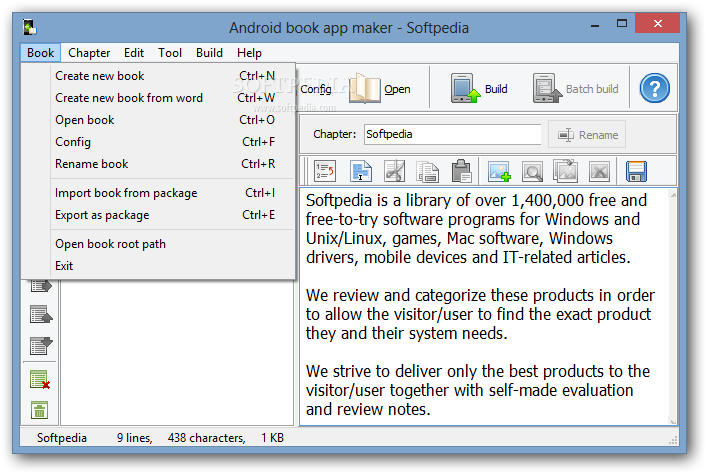Select Create new book menu entry
The image size is (707, 474).
158,76
